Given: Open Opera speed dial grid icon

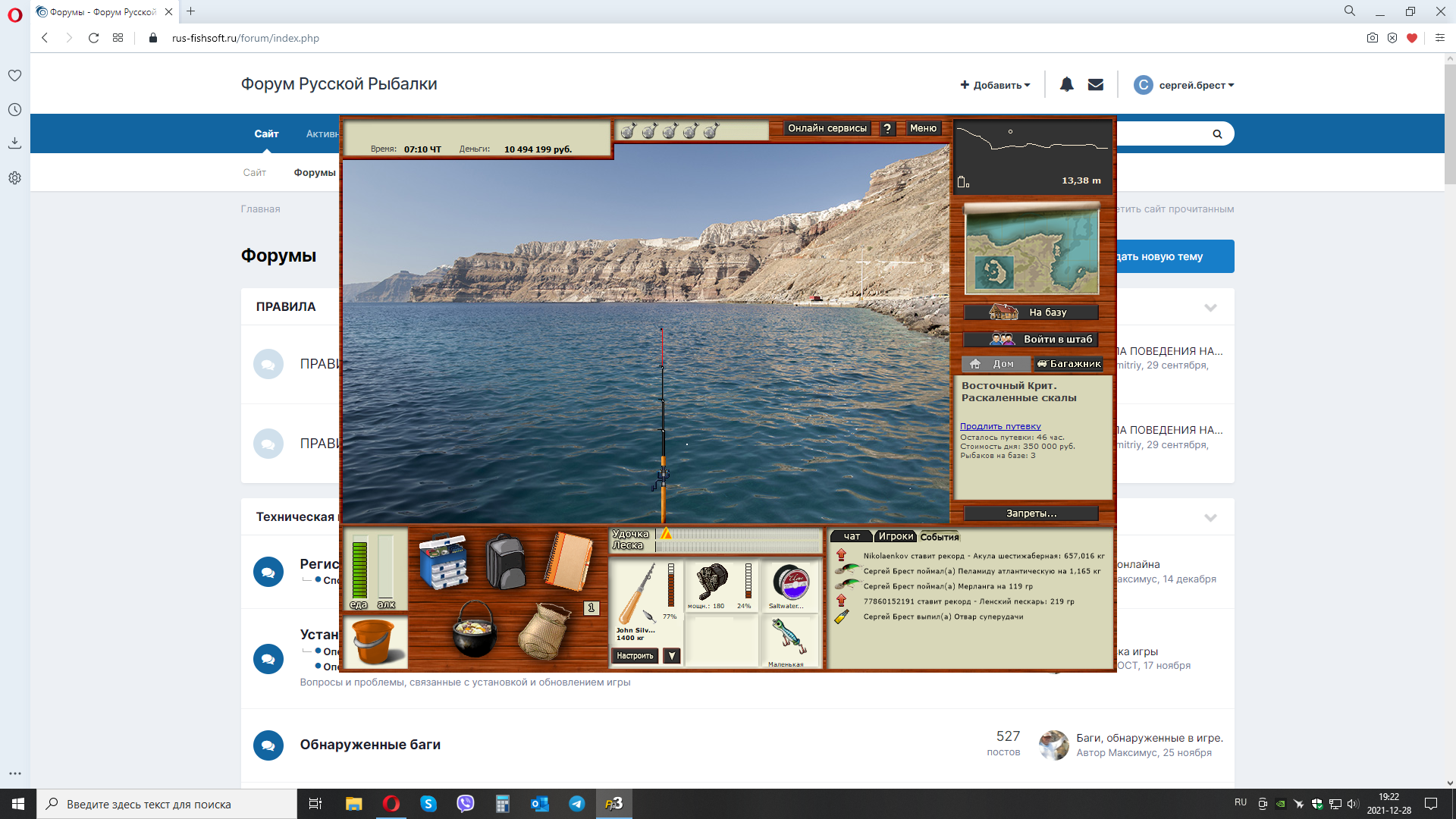Looking at the screenshot, I should [x=118, y=38].
